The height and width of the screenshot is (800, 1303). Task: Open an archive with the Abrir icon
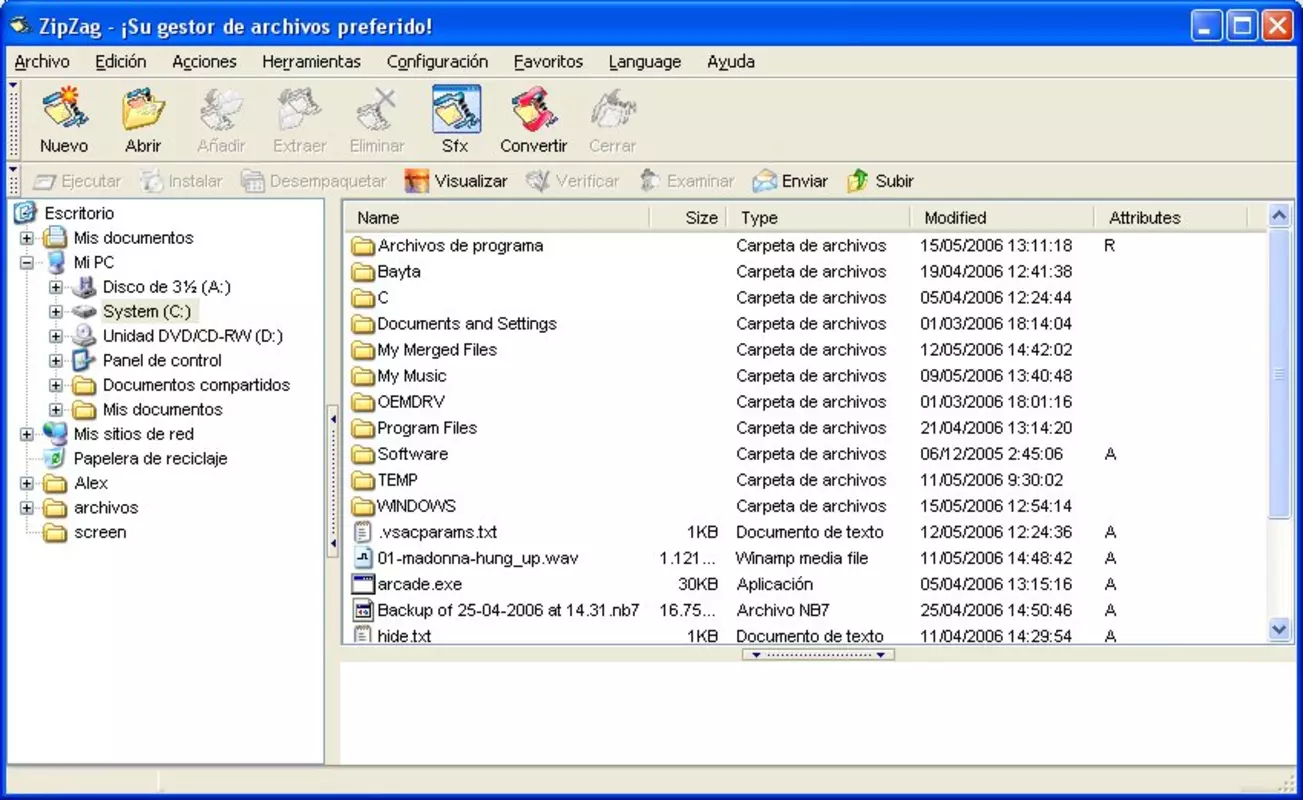143,110
